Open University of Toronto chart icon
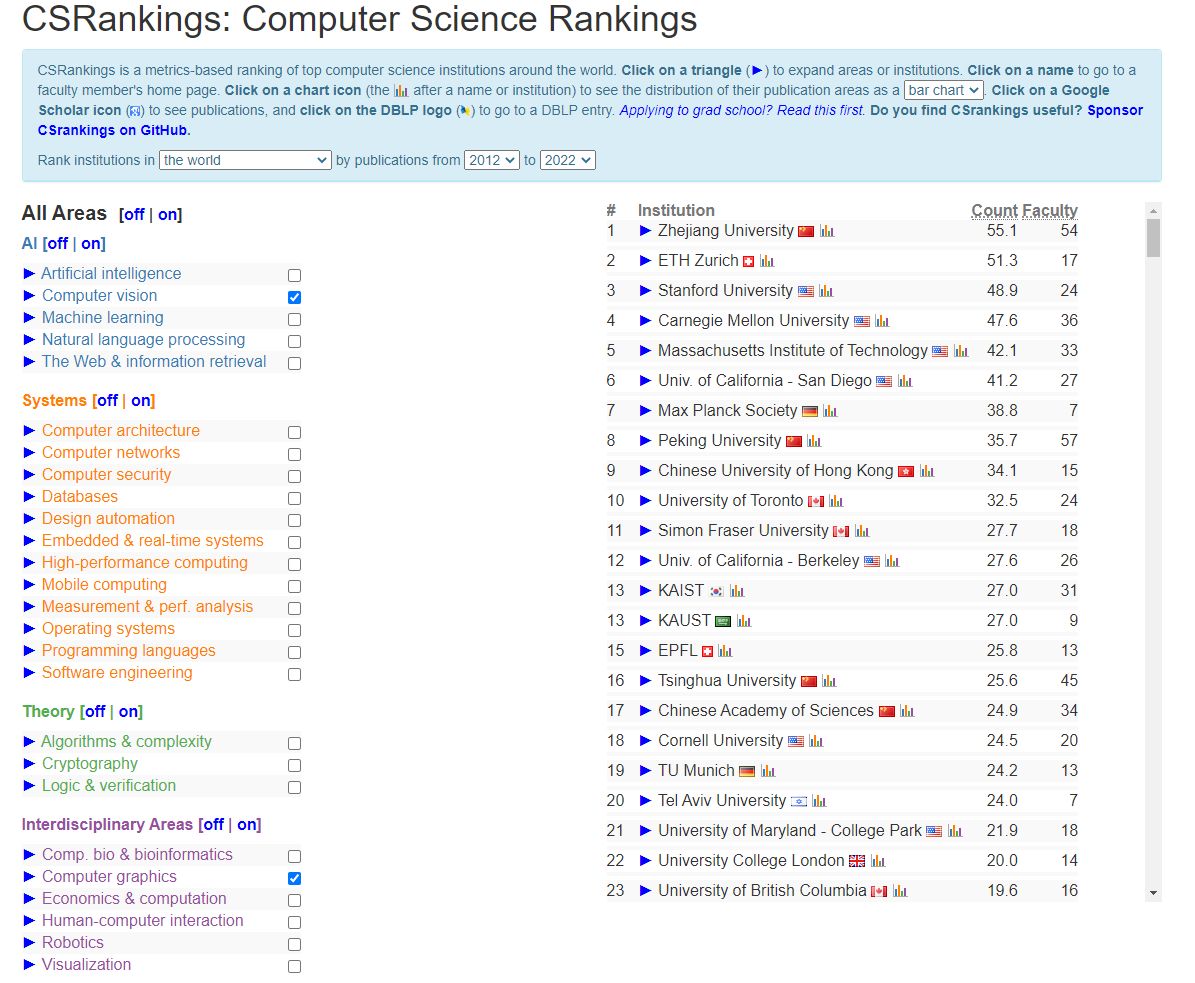The width and height of the screenshot is (1195, 983). 836,501
